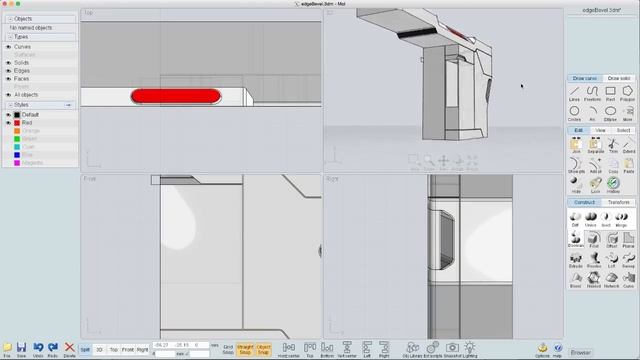Image resolution: width=640 pixels, height=360 pixels.
Task: Toggle Grid Snap
Action: pos(228,350)
